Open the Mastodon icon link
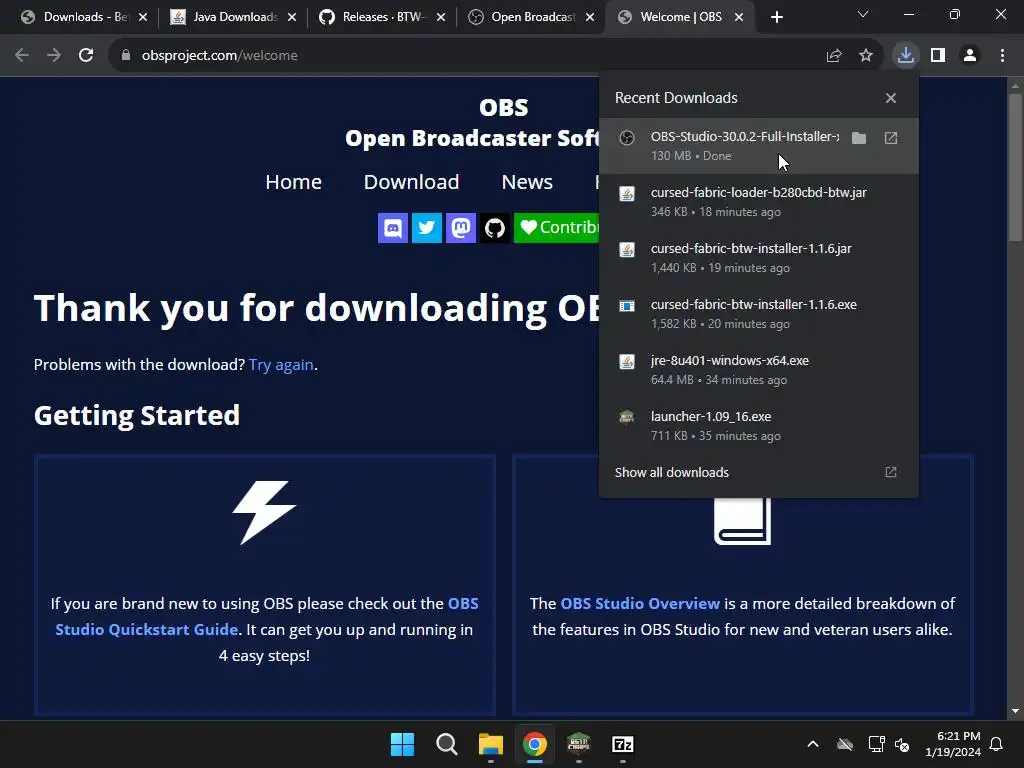Image resolution: width=1024 pixels, height=768 pixels. click(x=460, y=228)
